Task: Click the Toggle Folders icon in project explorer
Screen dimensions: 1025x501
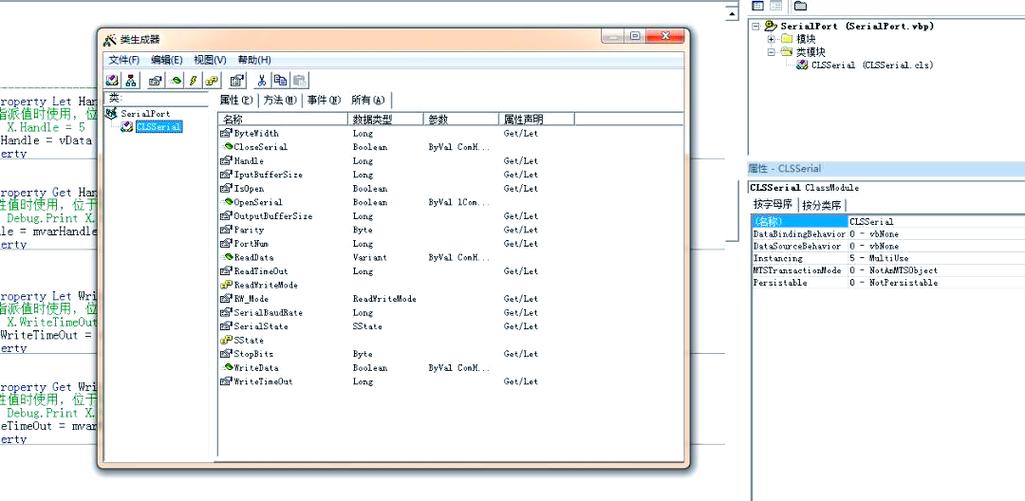Action: pos(800,6)
